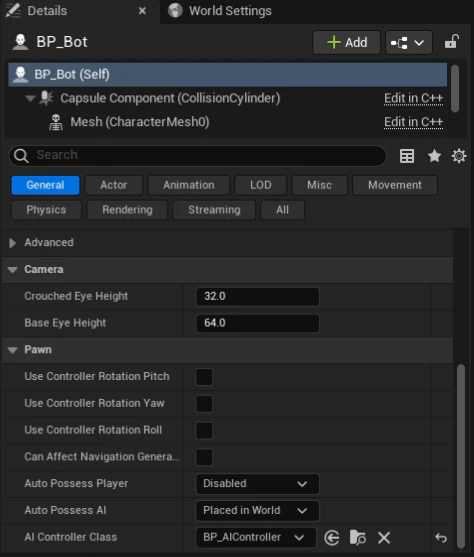Open Edit in C++ for Capsule Component

coord(413,98)
